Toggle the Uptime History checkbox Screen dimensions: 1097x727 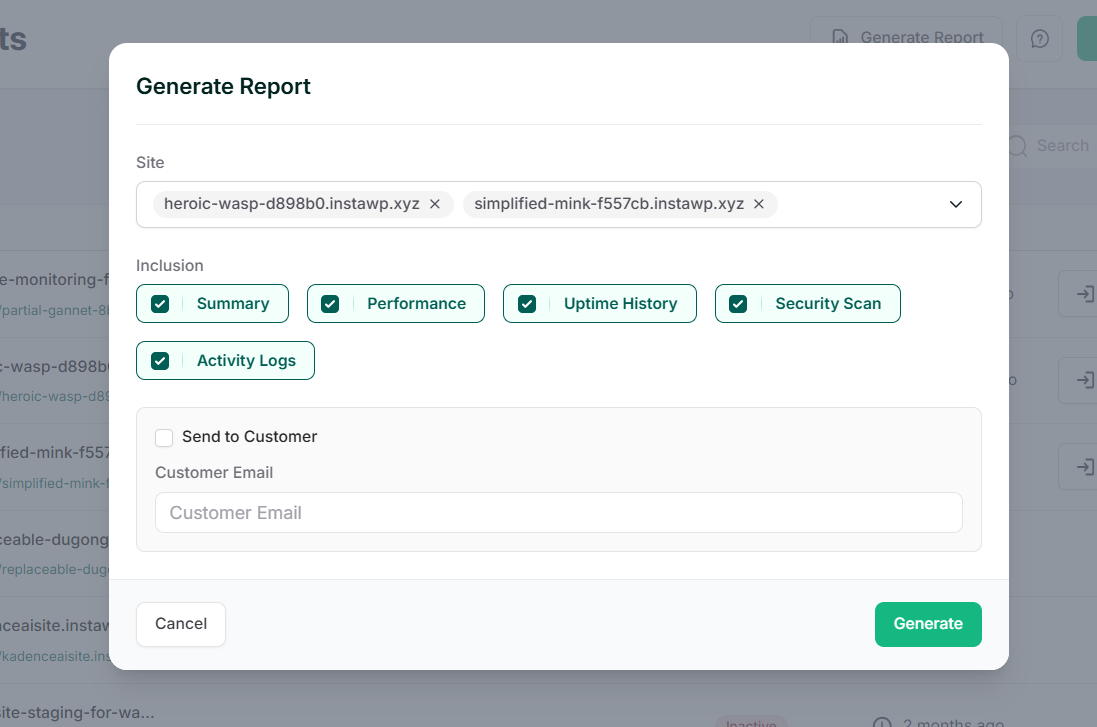point(527,304)
